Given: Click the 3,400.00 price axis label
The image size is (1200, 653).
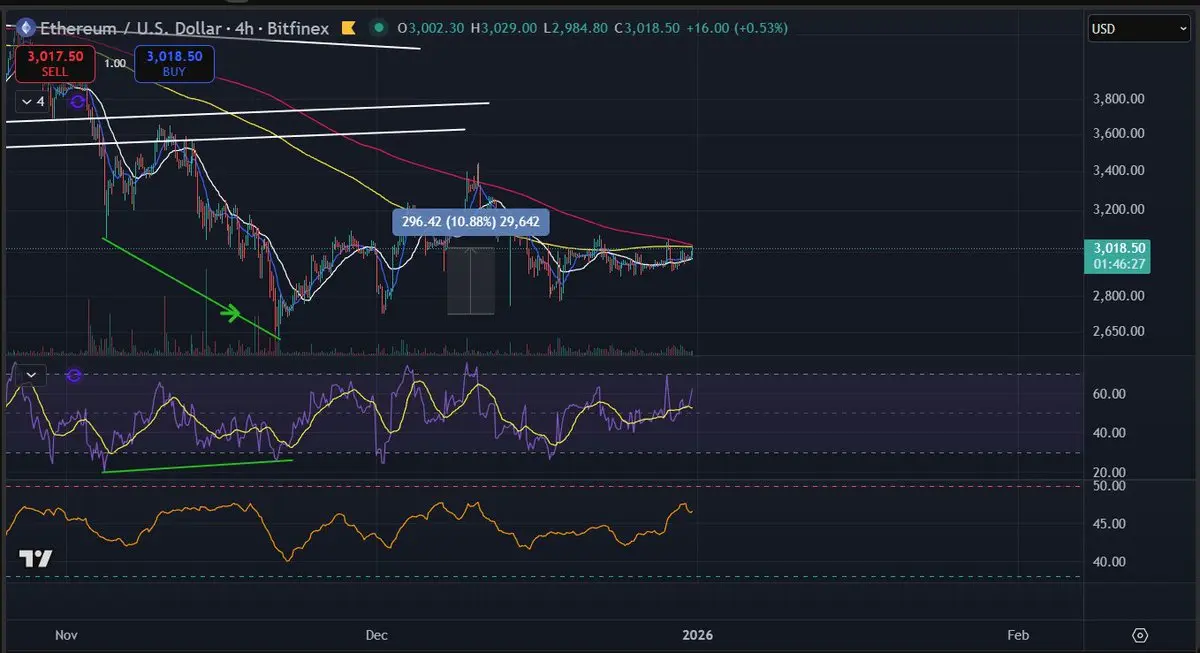Looking at the screenshot, I should pyautogui.click(x=1116, y=170).
